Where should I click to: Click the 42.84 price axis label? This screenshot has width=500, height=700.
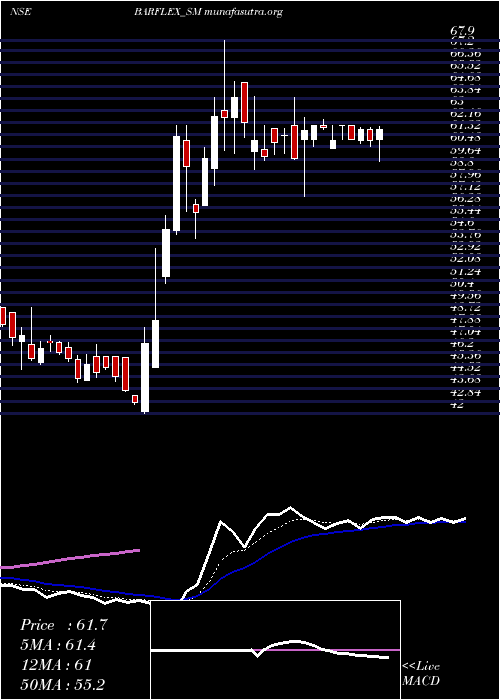click(465, 393)
